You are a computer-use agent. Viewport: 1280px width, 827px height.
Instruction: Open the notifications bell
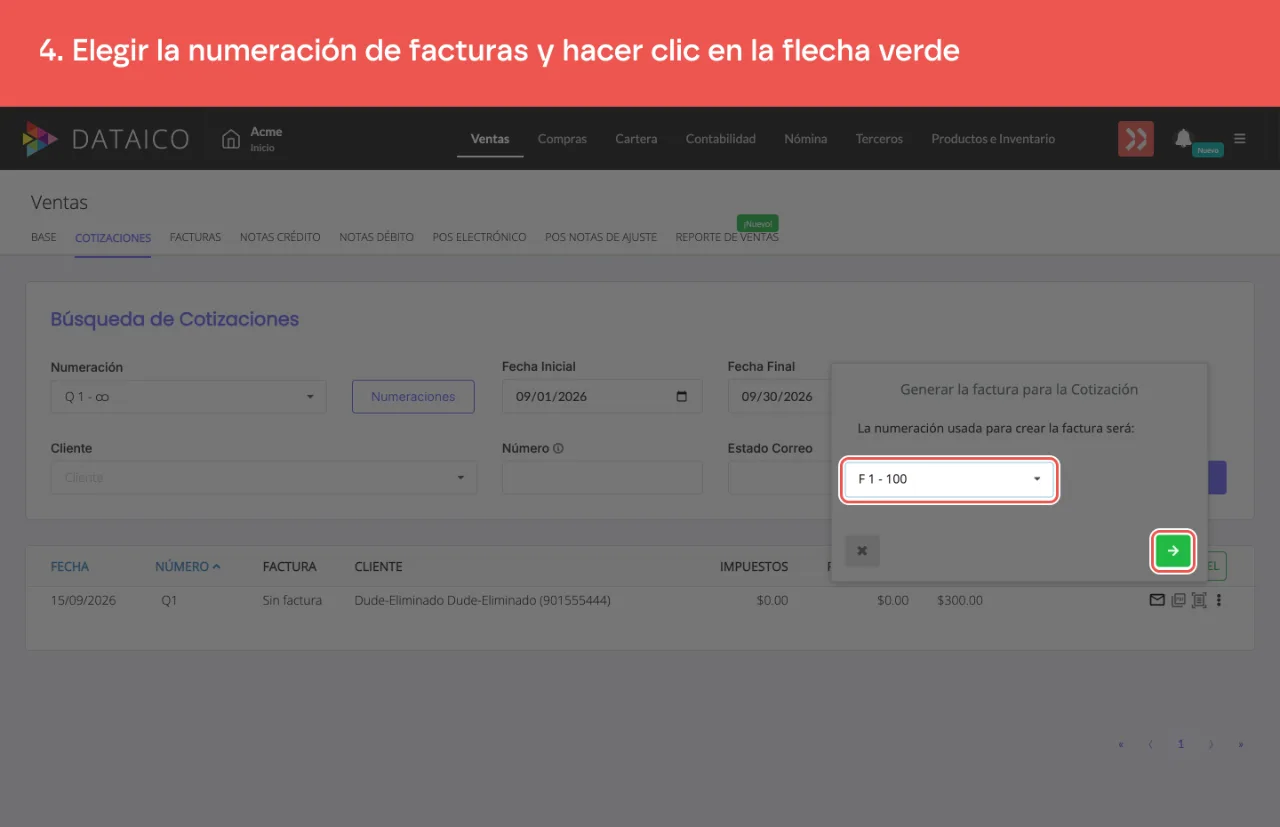(x=1184, y=138)
